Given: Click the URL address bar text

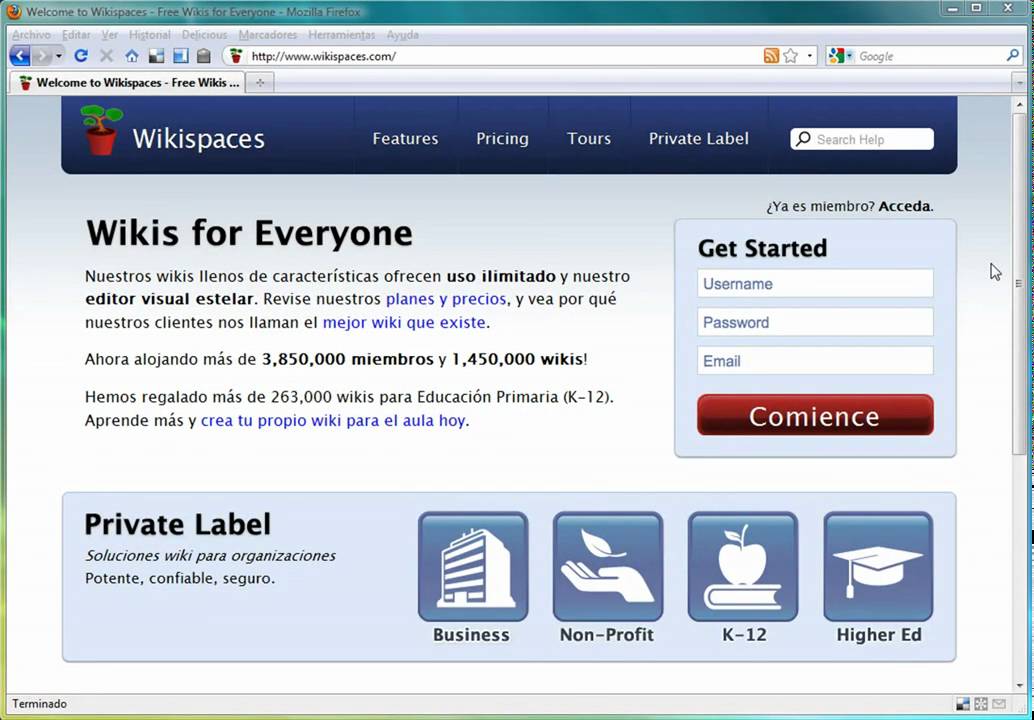Looking at the screenshot, I should click(x=324, y=57).
